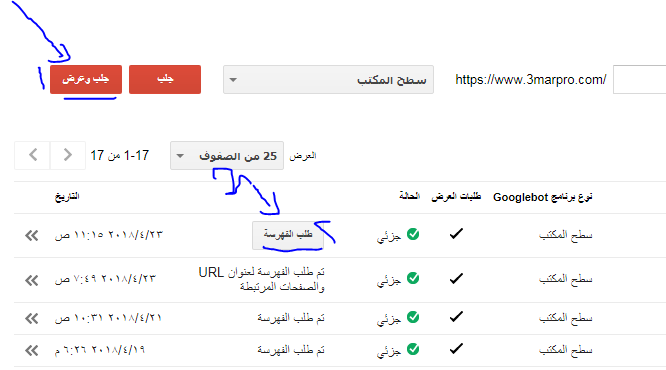Click the 'العرض' label near rows dropdown
The height and width of the screenshot is (370, 666).
303,156
